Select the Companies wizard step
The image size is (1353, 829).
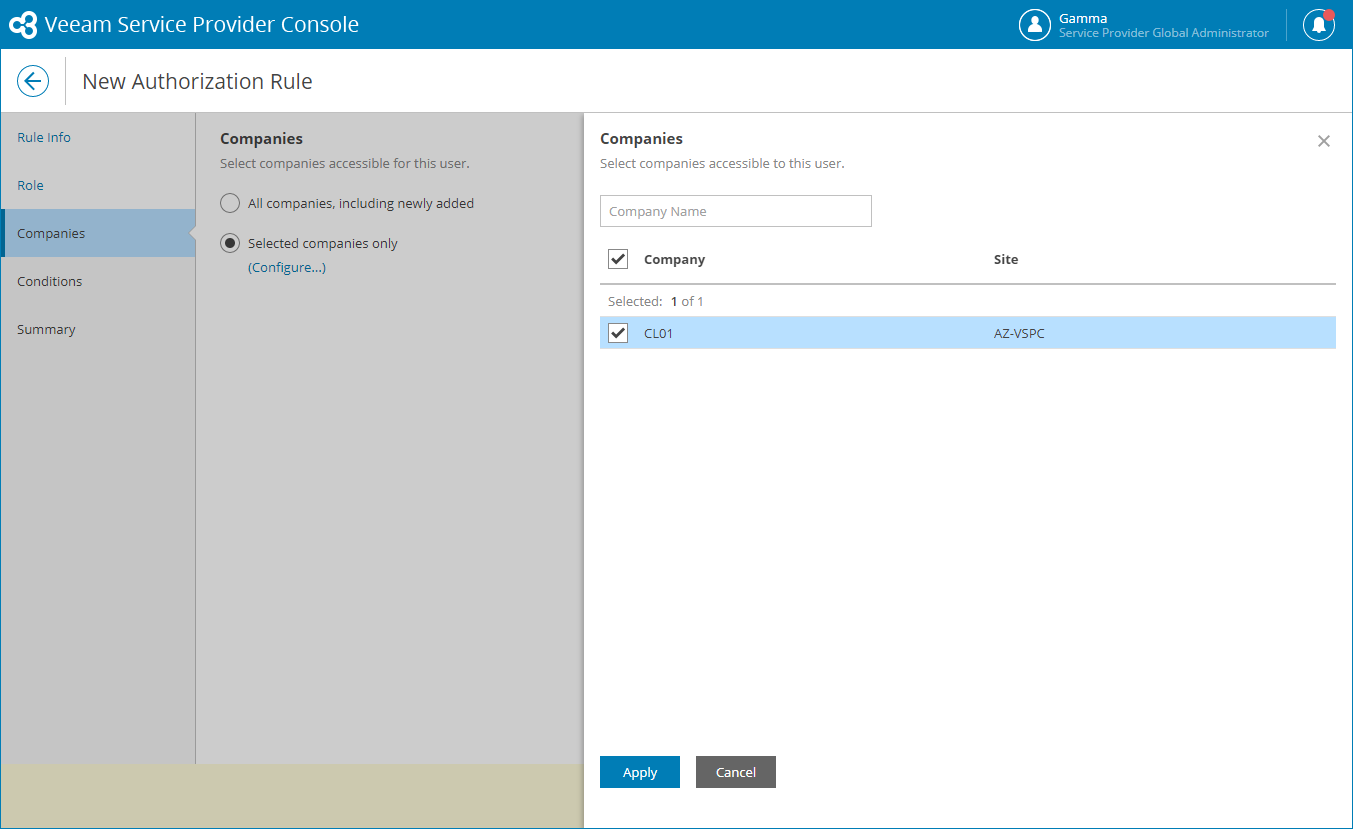(98, 233)
